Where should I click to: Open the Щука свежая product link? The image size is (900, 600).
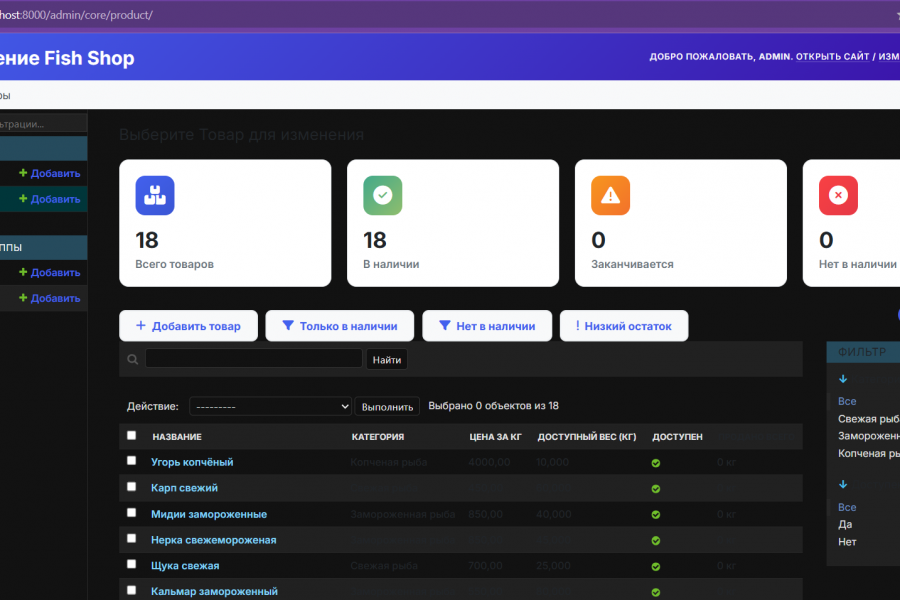pos(185,566)
